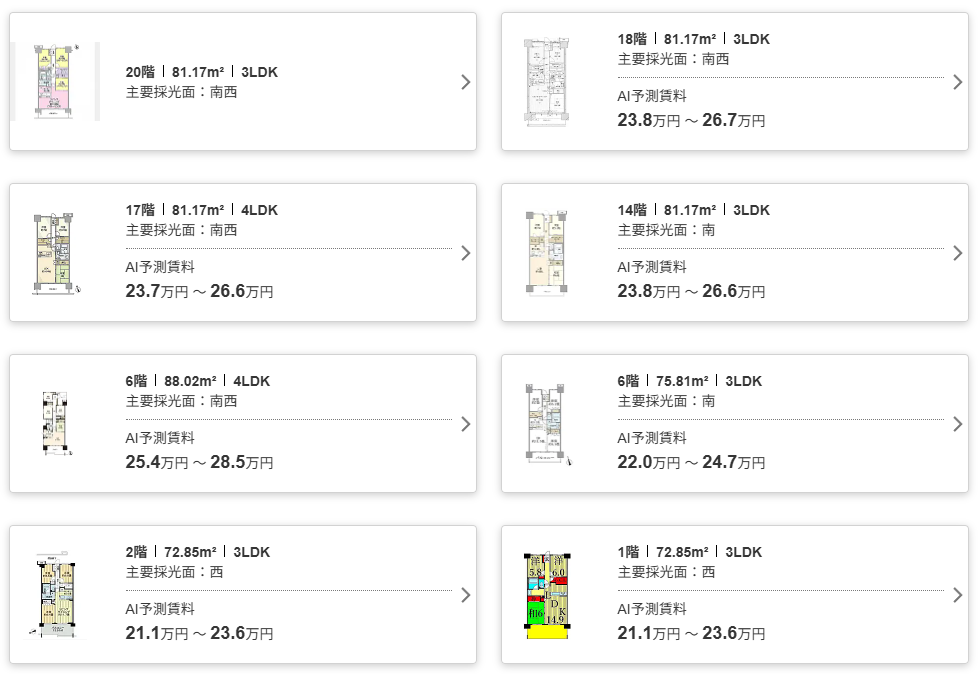The image size is (978, 674).
Task: Click the 1階 | 72.85m² | 3LDK title
Action: (690, 552)
